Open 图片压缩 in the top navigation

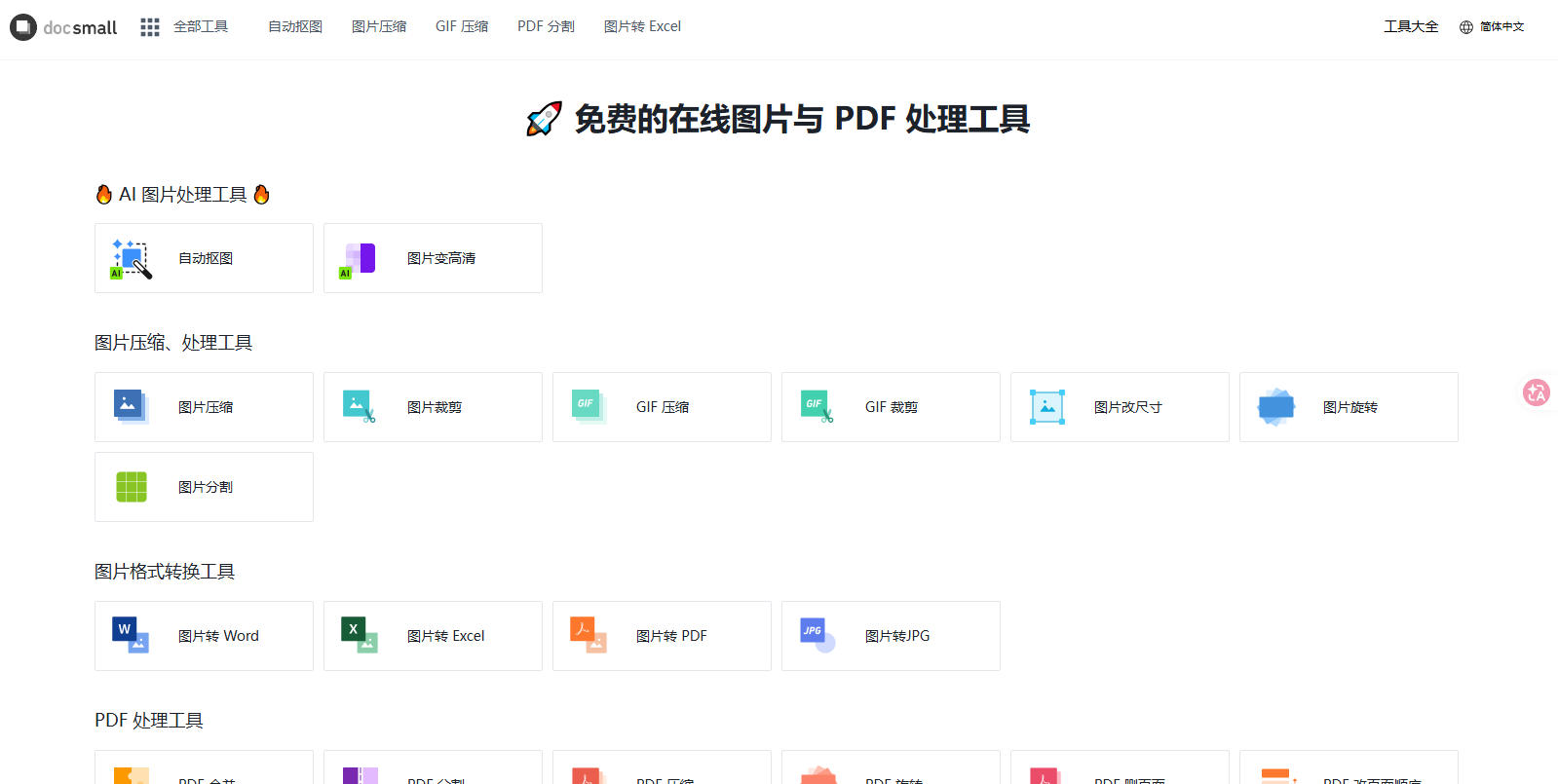(x=379, y=26)
